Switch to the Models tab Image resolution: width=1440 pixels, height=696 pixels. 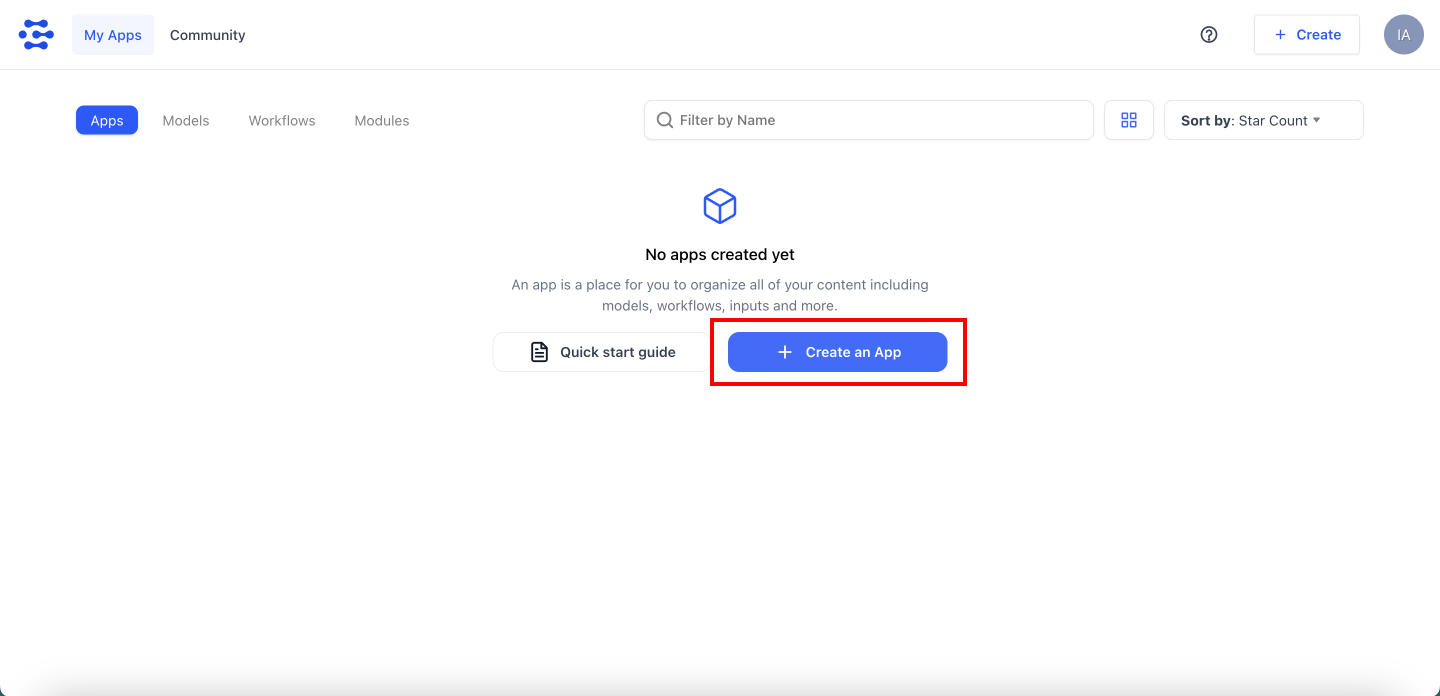186,120
